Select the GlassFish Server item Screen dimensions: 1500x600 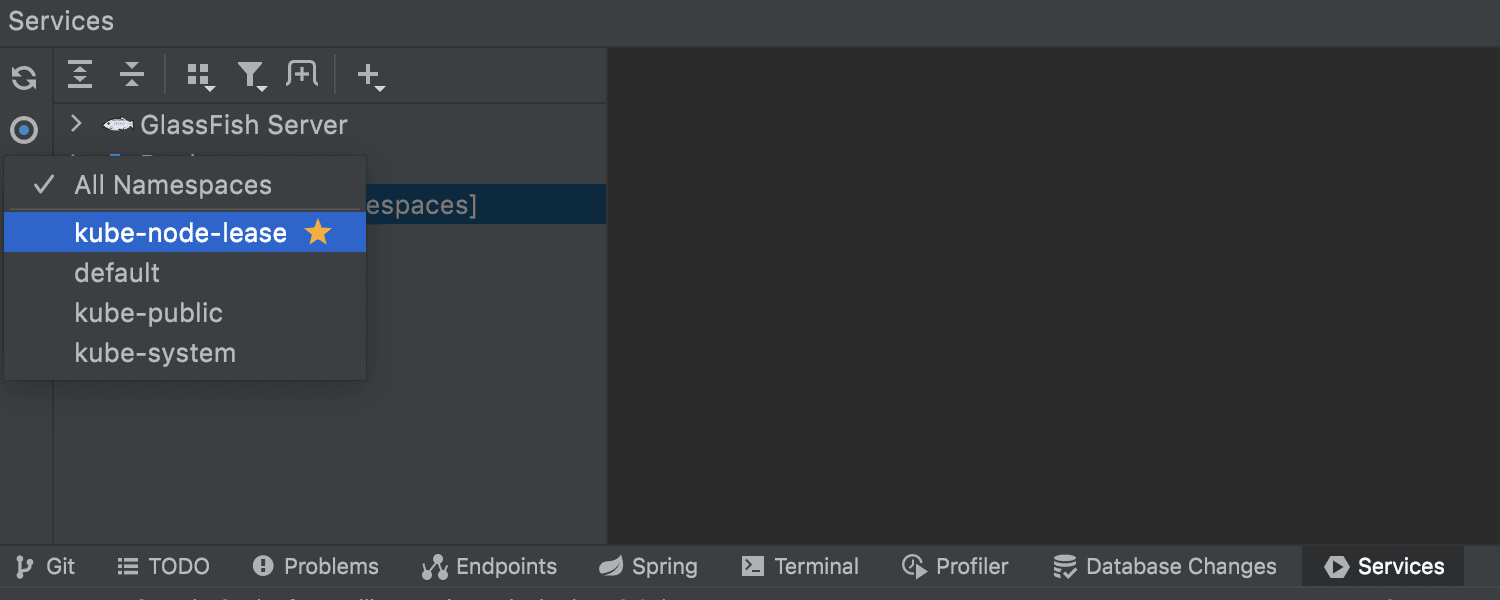click(x=244, y=125)
